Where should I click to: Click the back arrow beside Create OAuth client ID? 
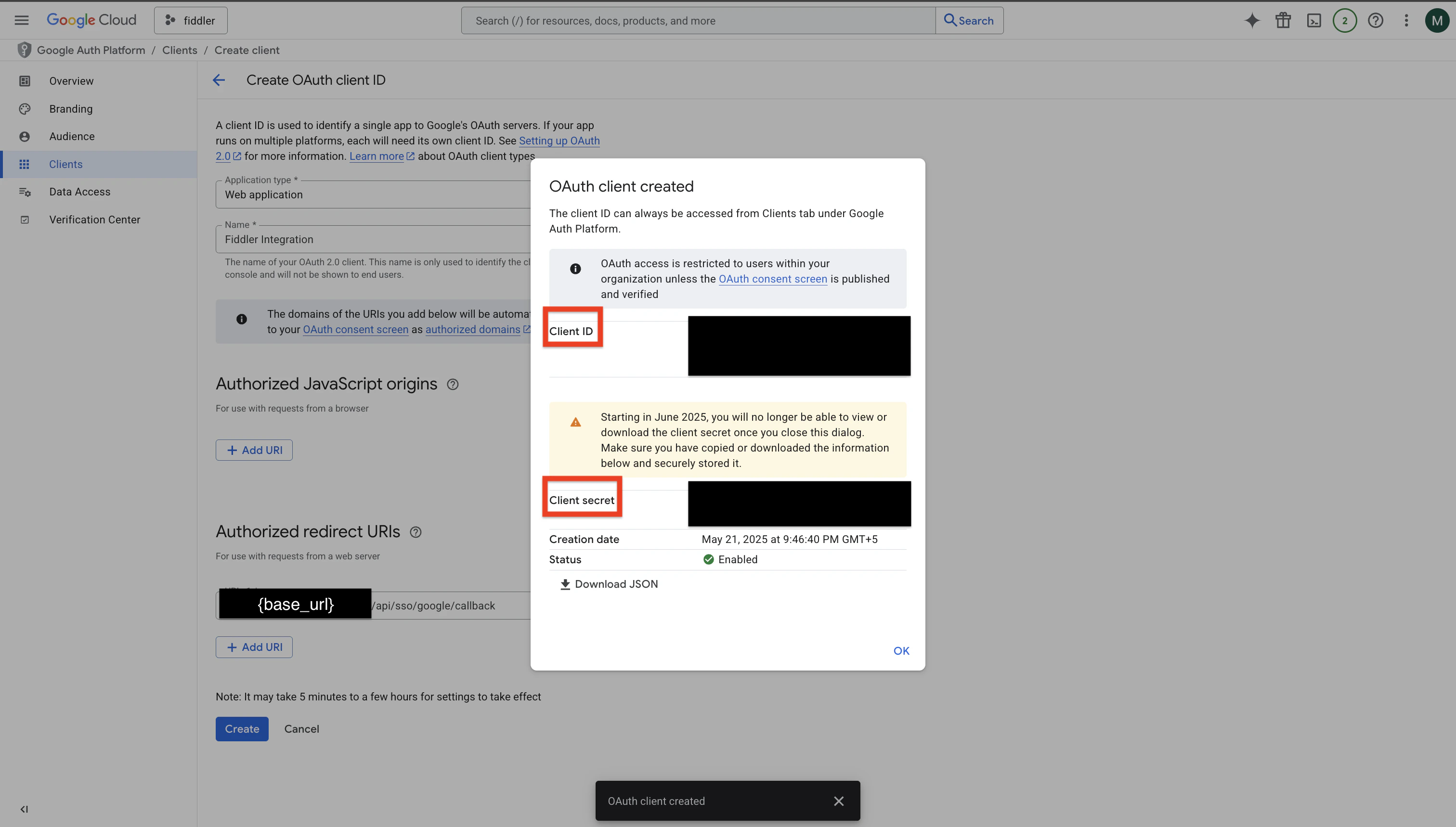click(x=219, y=80)
